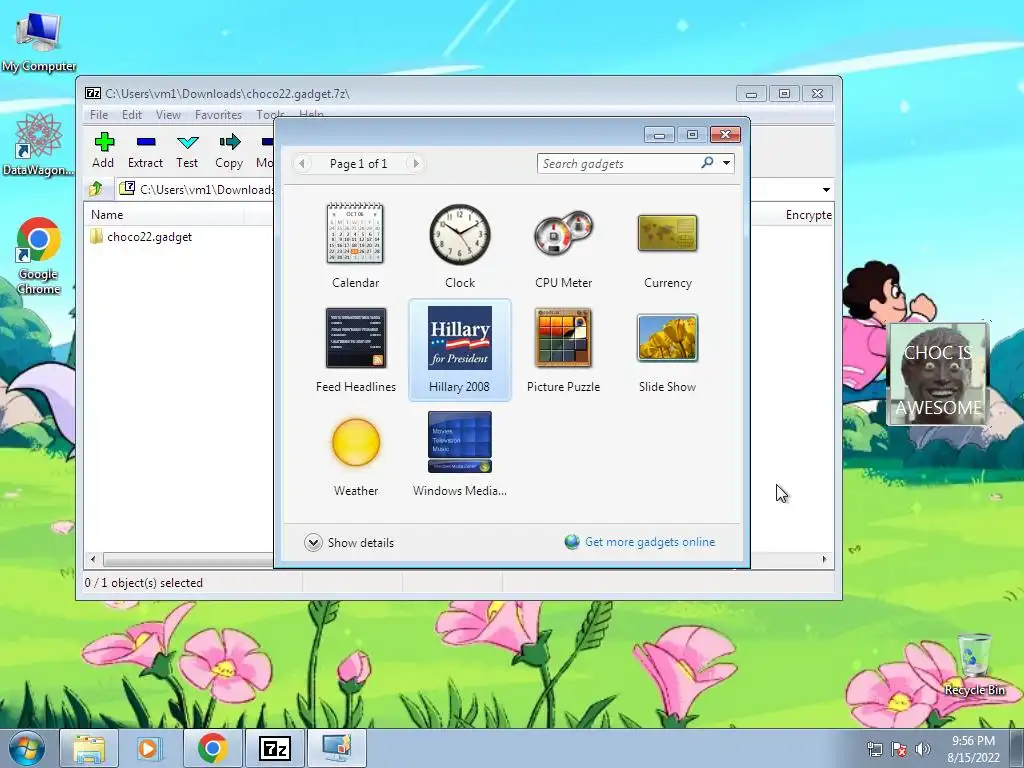Image resolution: width=1024 pixels, height=768 pixels.
Task: Click the 7-Zip scrollbar right arrow
Action: pyautogui.click(x=824, y=559)
